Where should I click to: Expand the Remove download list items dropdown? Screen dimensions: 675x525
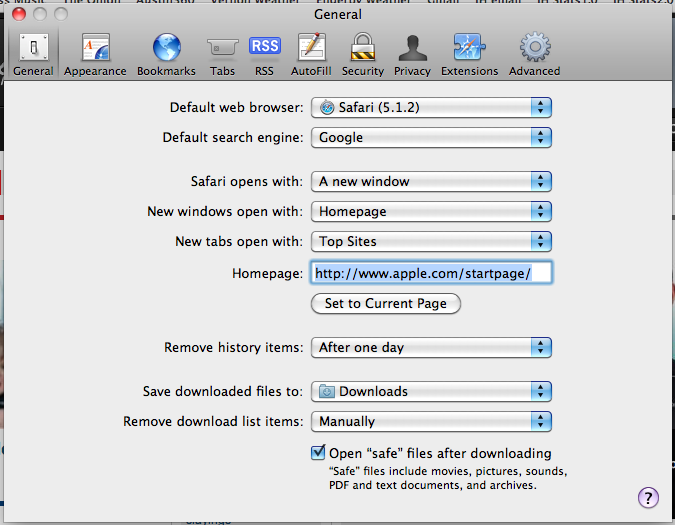pyautogui.click(x=431, y=422)
